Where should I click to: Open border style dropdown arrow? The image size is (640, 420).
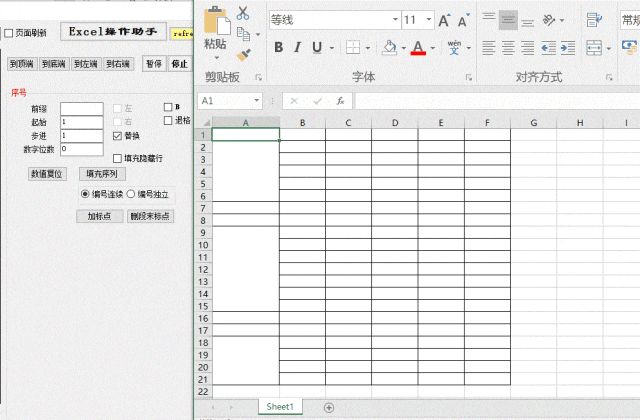pos(368,48)
